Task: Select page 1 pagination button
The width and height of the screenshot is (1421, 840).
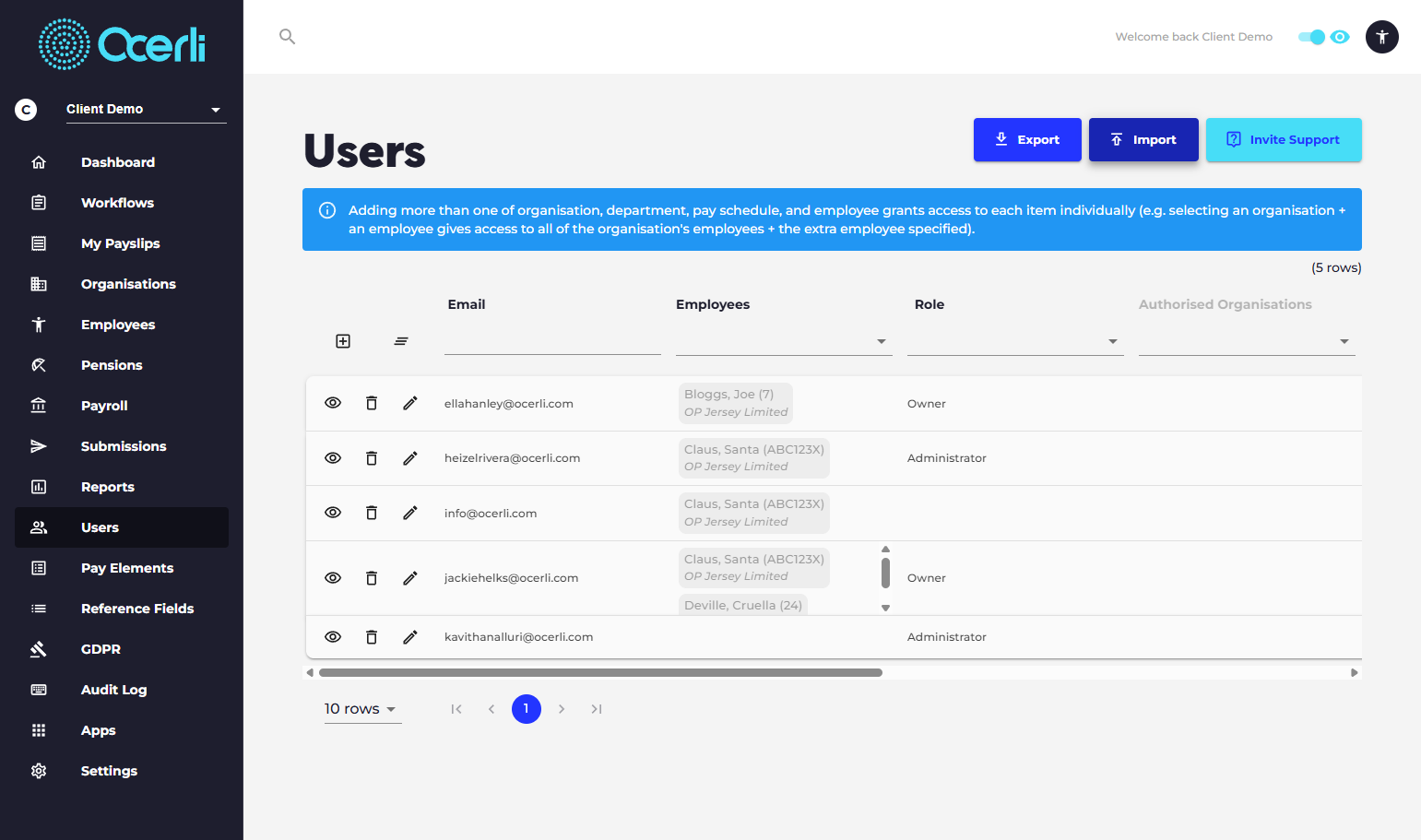Action: (x=527, y=709)
